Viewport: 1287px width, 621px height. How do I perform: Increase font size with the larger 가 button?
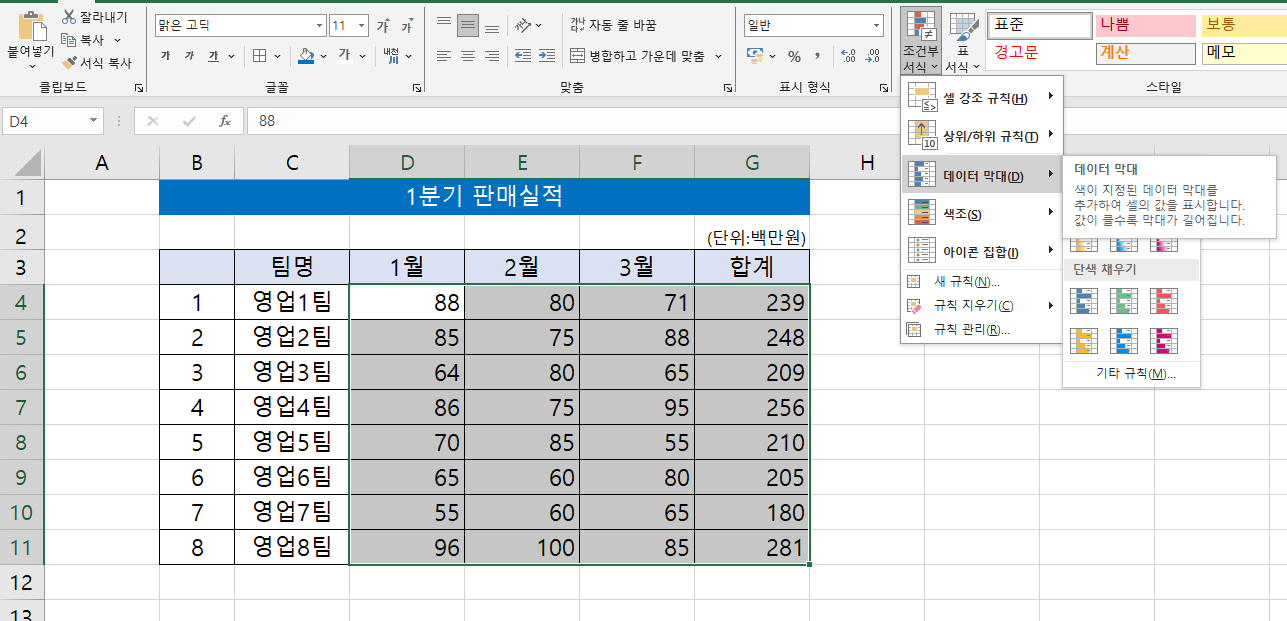pos(382,26)
